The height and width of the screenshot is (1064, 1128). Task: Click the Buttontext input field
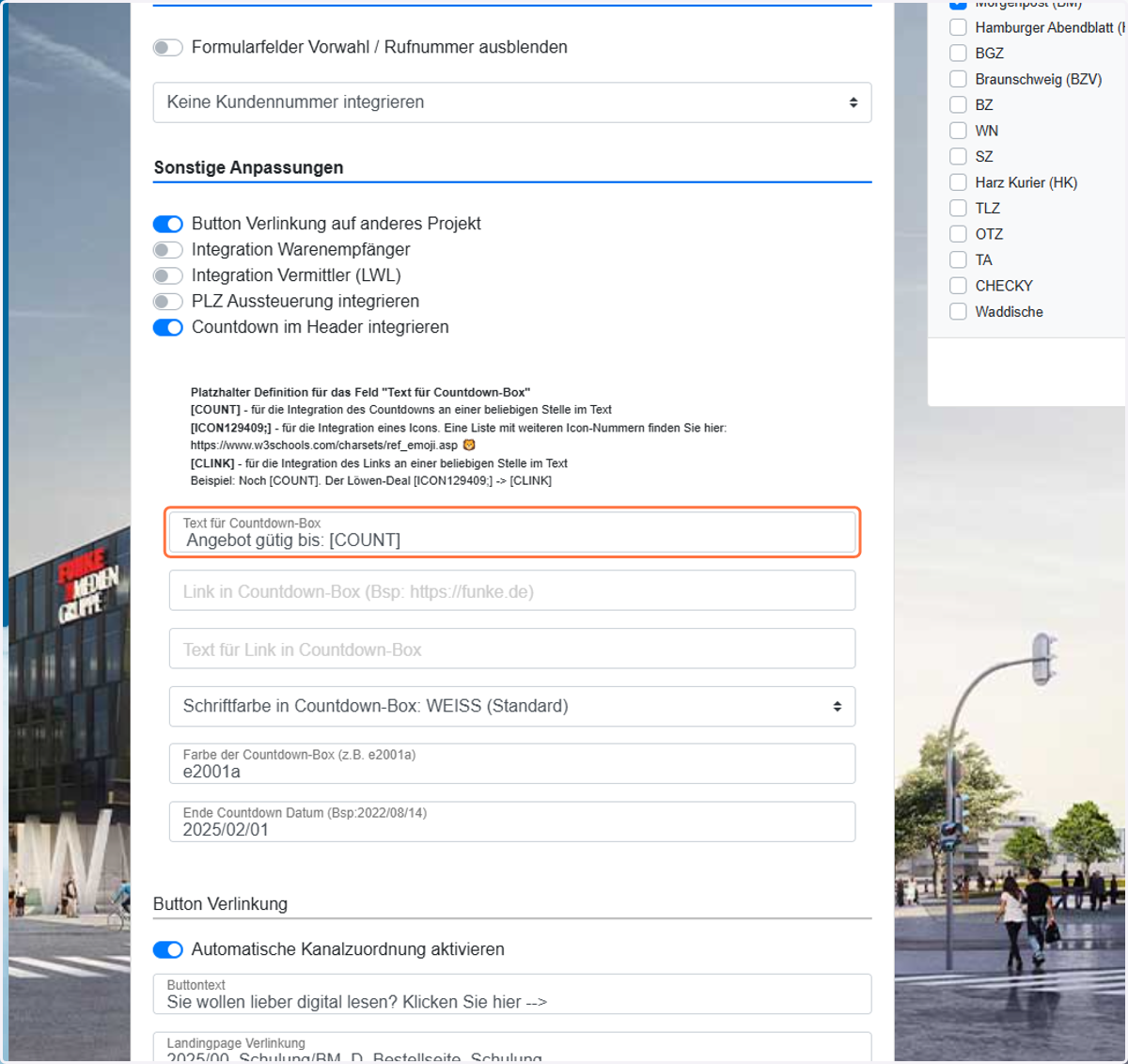click(512, 994)
